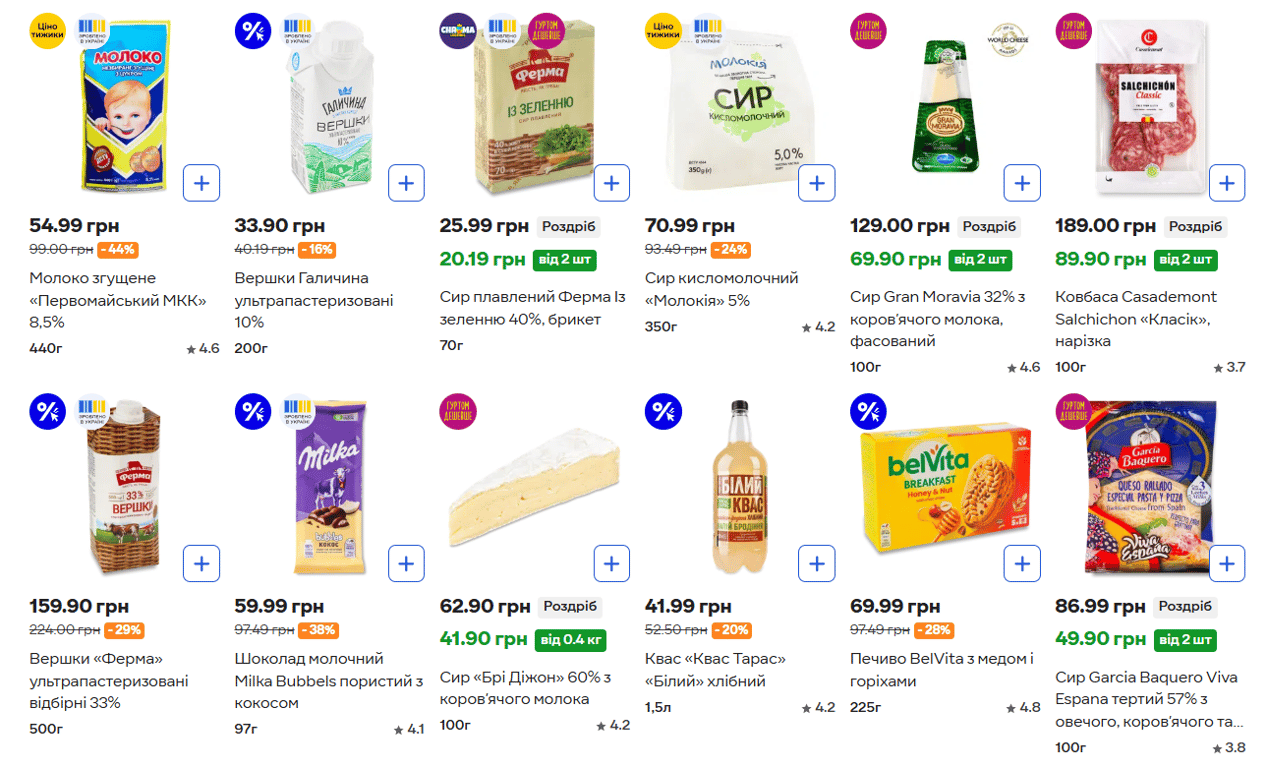Screen dimensions: 1267x768
Task: Click the Гуртом дешевше badge on Брі Діжон
Action: 458,412
